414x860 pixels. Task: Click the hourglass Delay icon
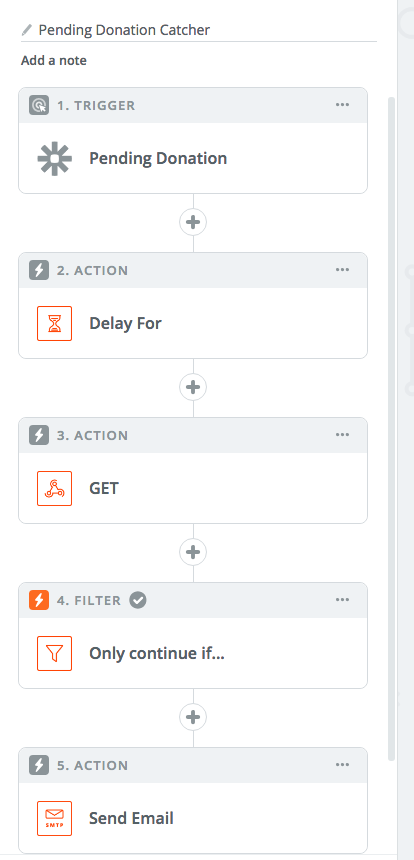coord(54,324)
